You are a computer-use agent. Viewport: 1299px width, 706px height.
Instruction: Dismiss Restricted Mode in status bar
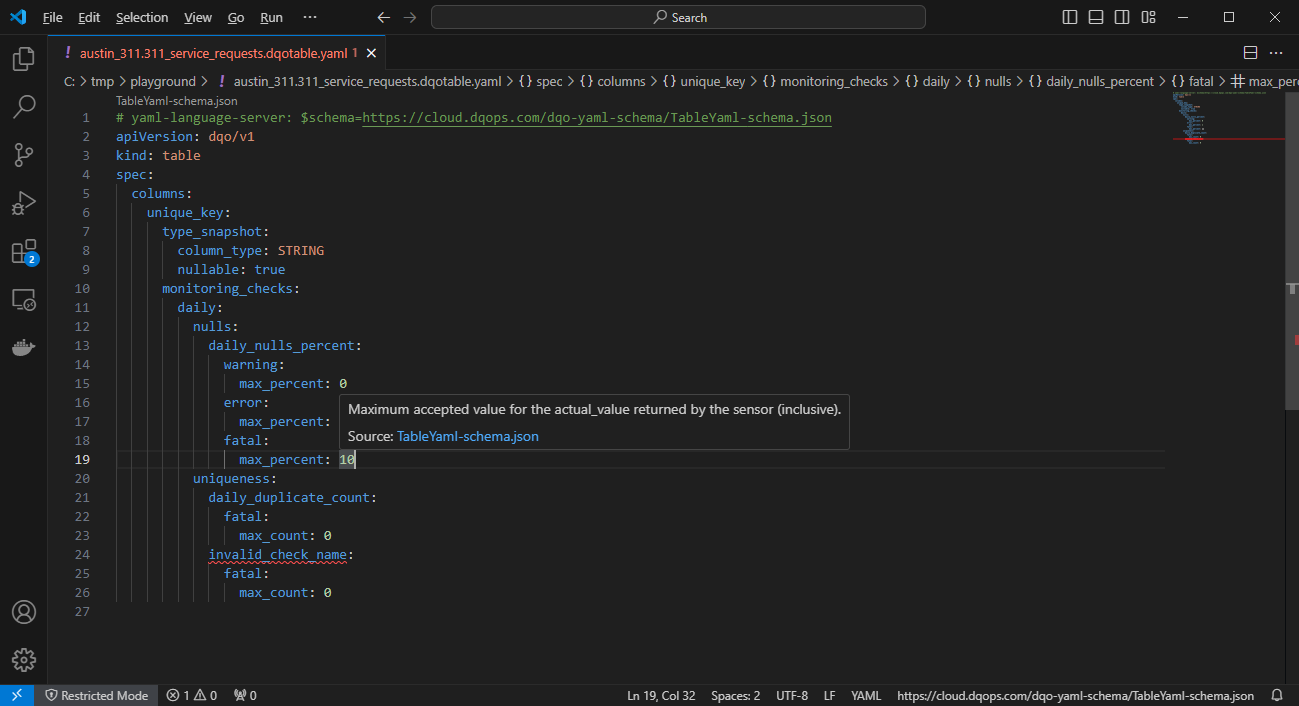(x=97, y=695)
